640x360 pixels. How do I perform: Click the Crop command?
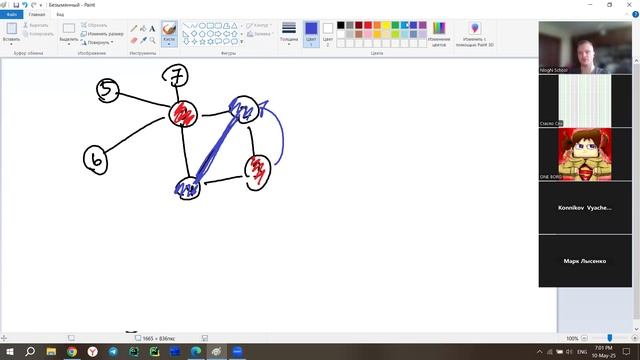pyautogui.click(x=94, y=25)
